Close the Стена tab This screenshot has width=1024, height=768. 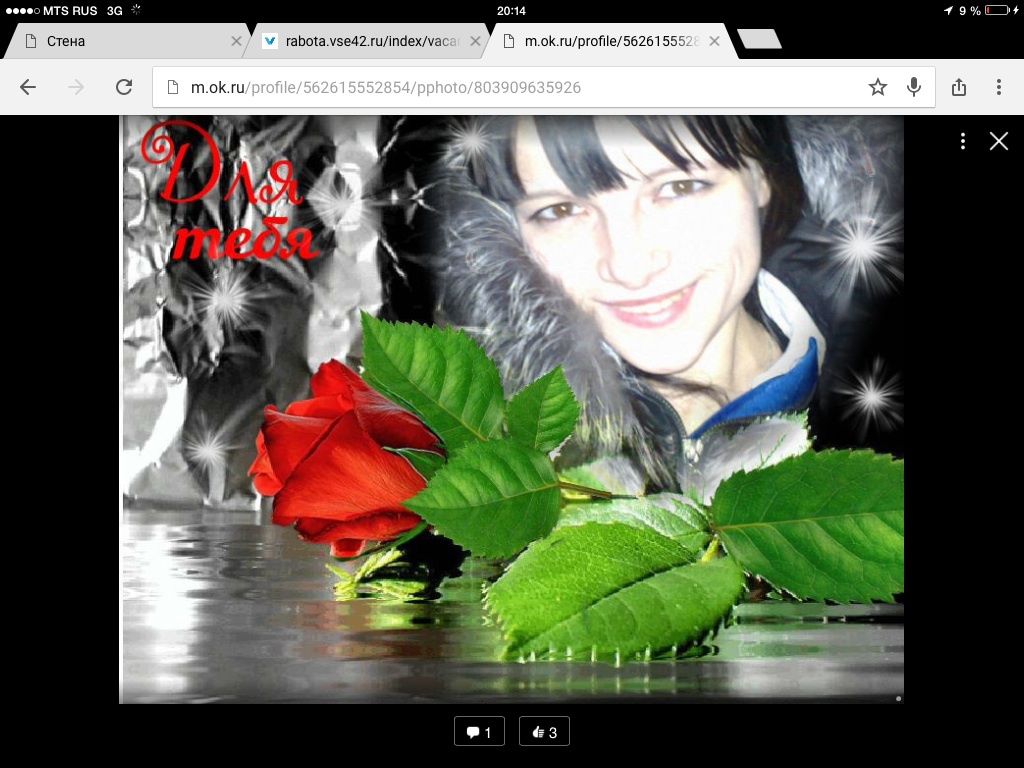coord(237,41)
